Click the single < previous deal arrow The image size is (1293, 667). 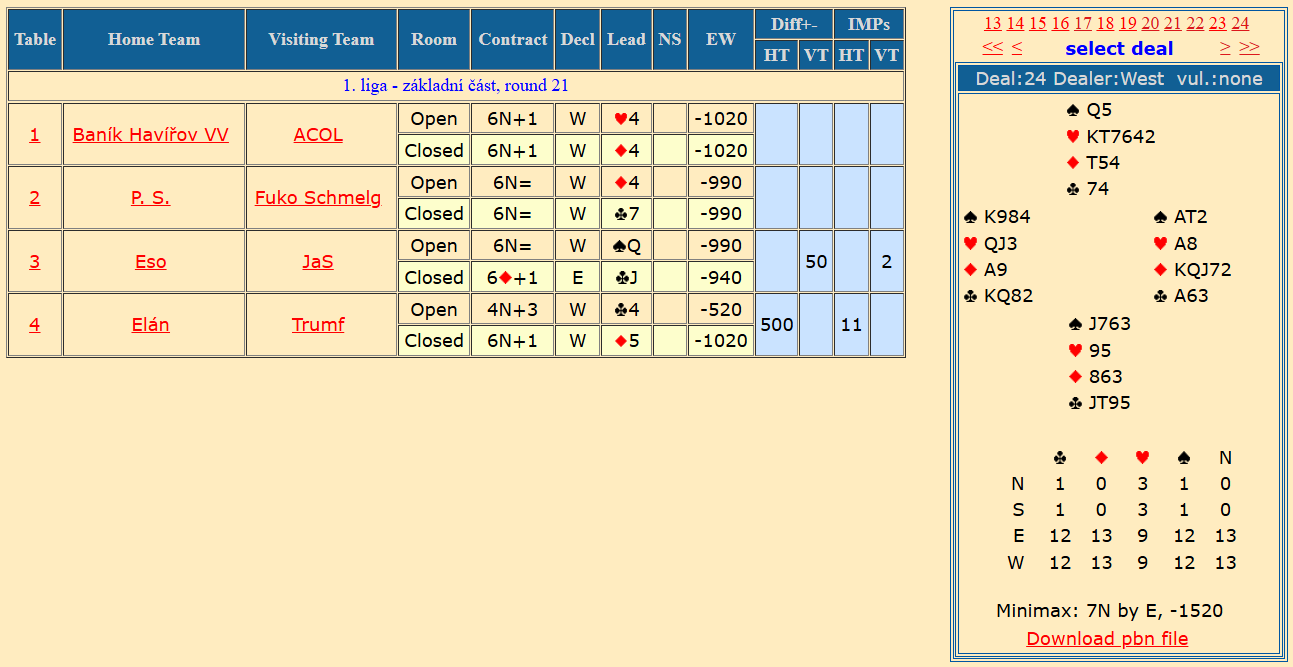pyautogui.click(x=1017, y=48)
